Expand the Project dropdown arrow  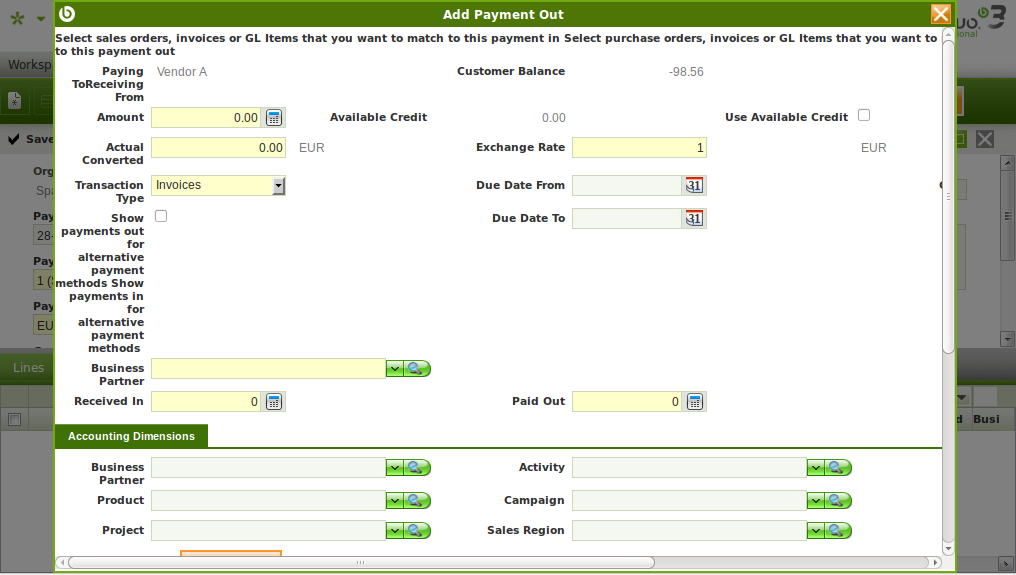click(x=394, y=530)
